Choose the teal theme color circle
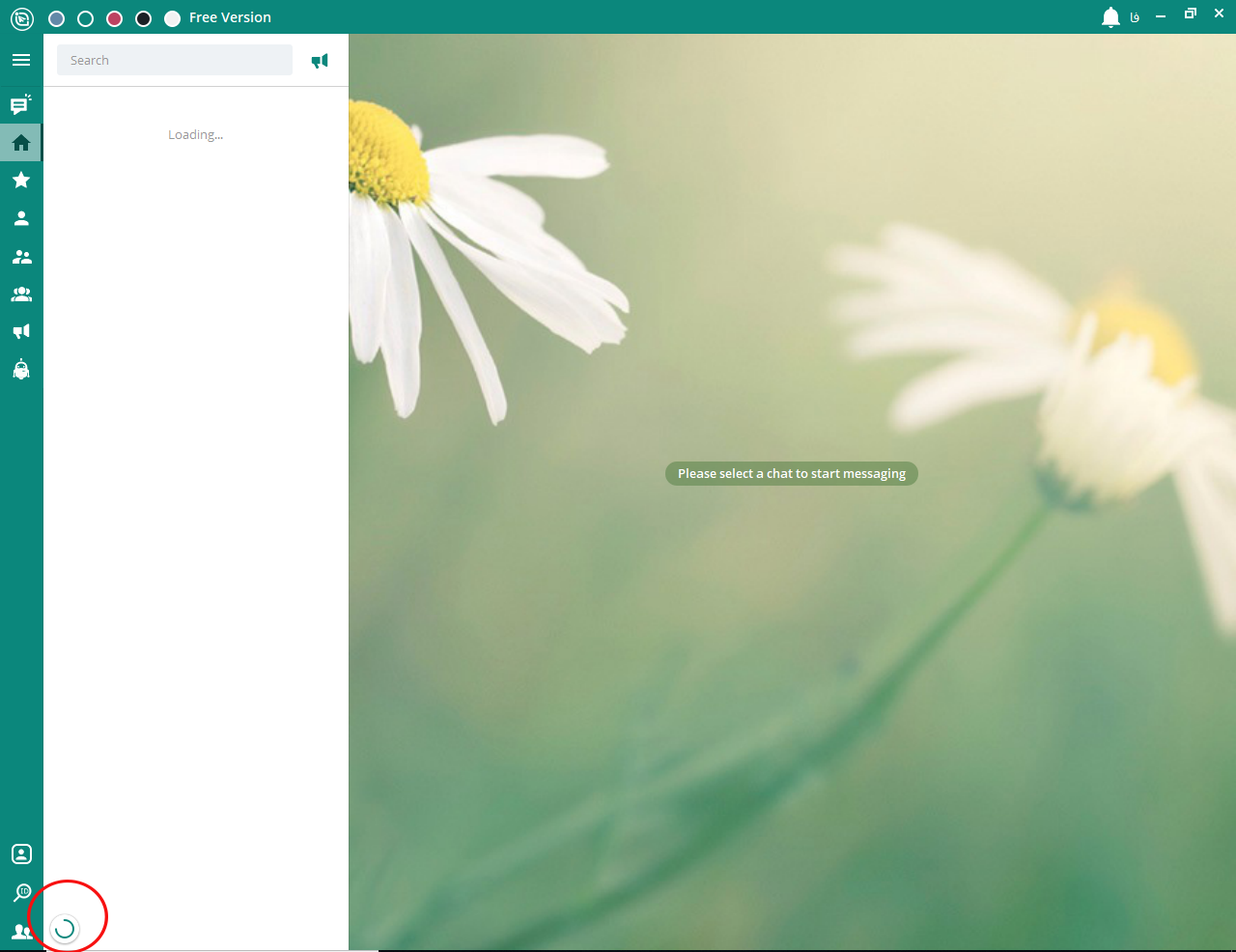This screenshot has height=952, width=1236. 86,18
